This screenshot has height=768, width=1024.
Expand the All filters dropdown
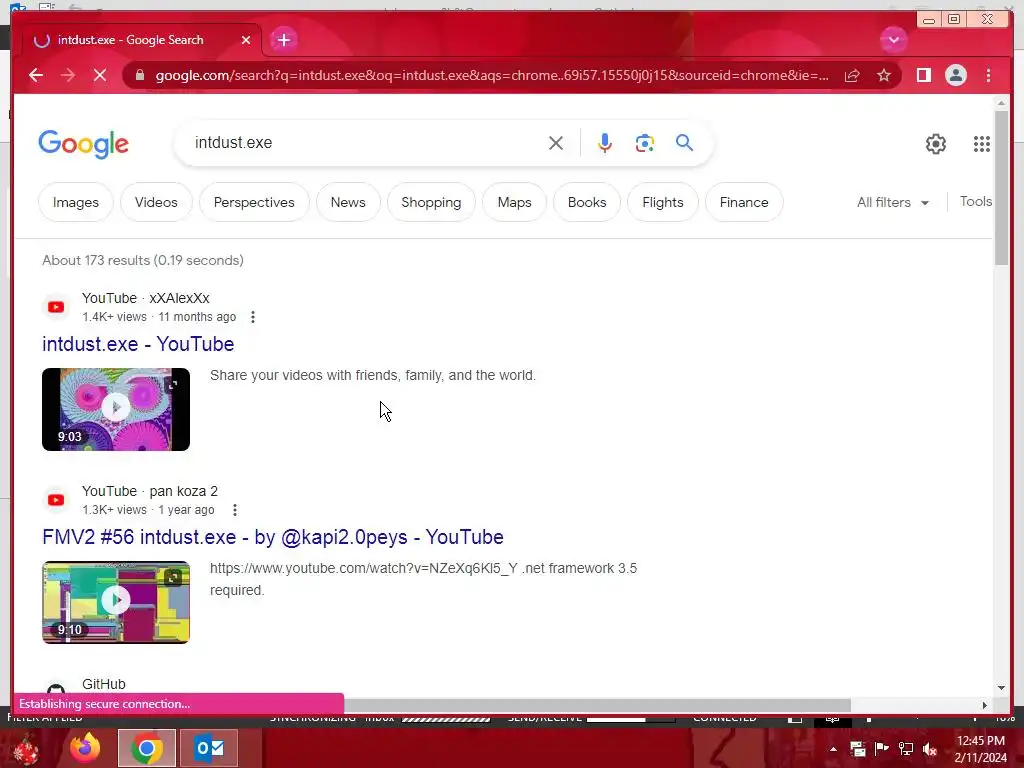(x=893, y=202)
